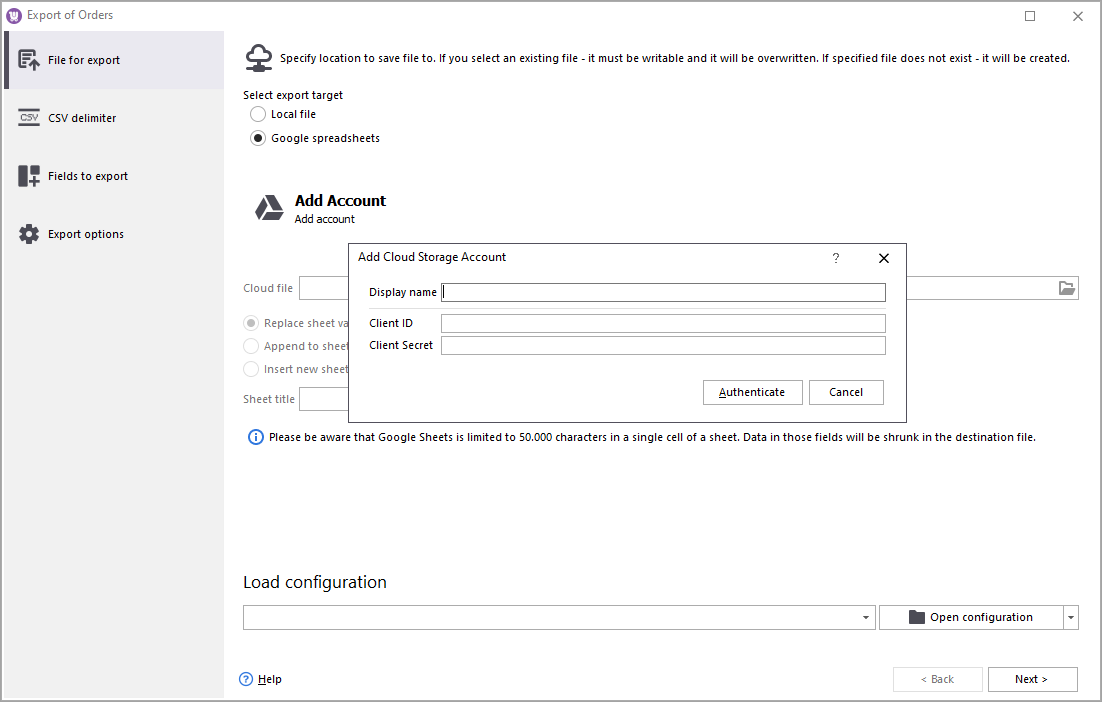Click the Client Secret input field

tap(663, 345)
